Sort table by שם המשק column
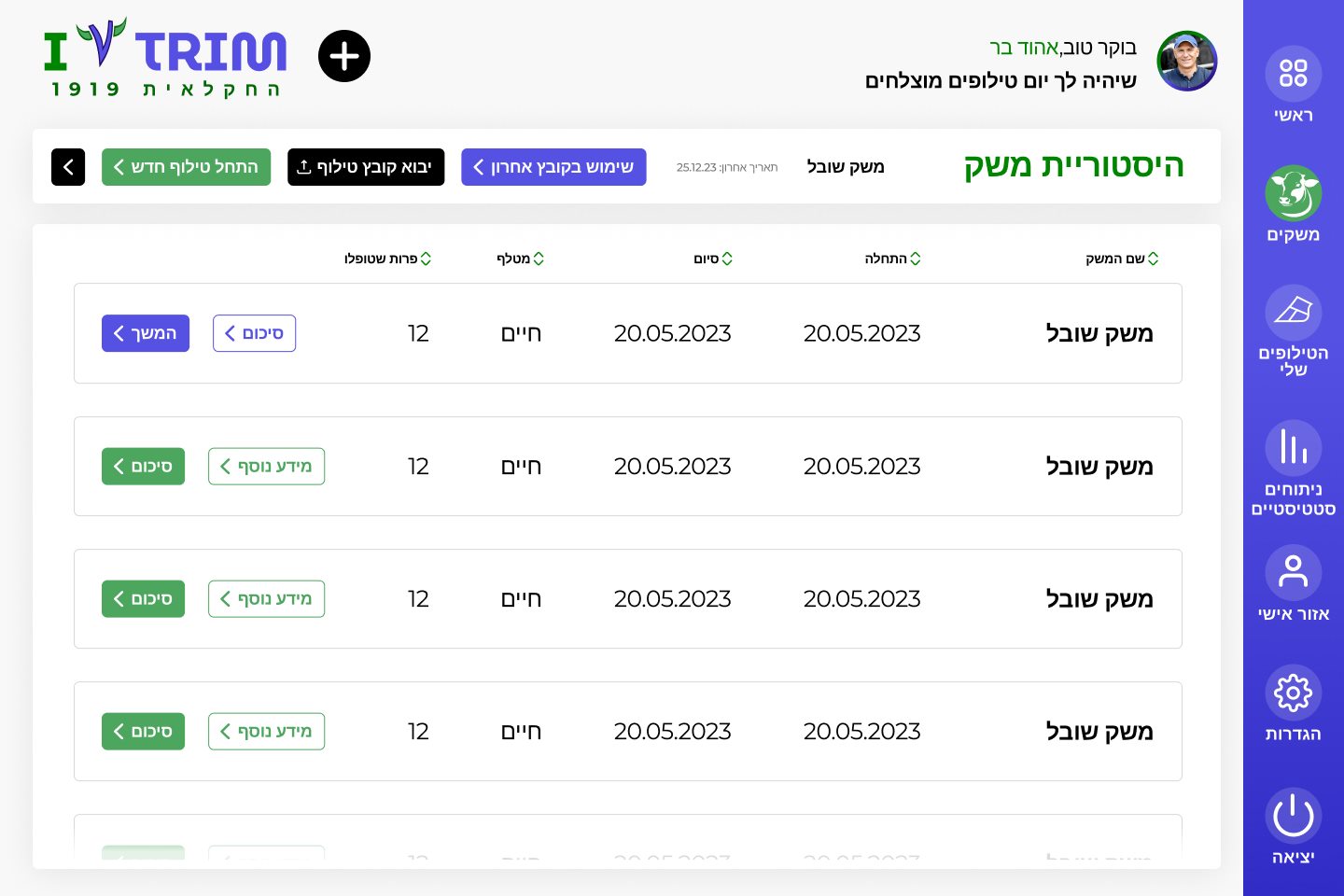Viewport: 1344px width, 896px height. (x=1122, y=259)
